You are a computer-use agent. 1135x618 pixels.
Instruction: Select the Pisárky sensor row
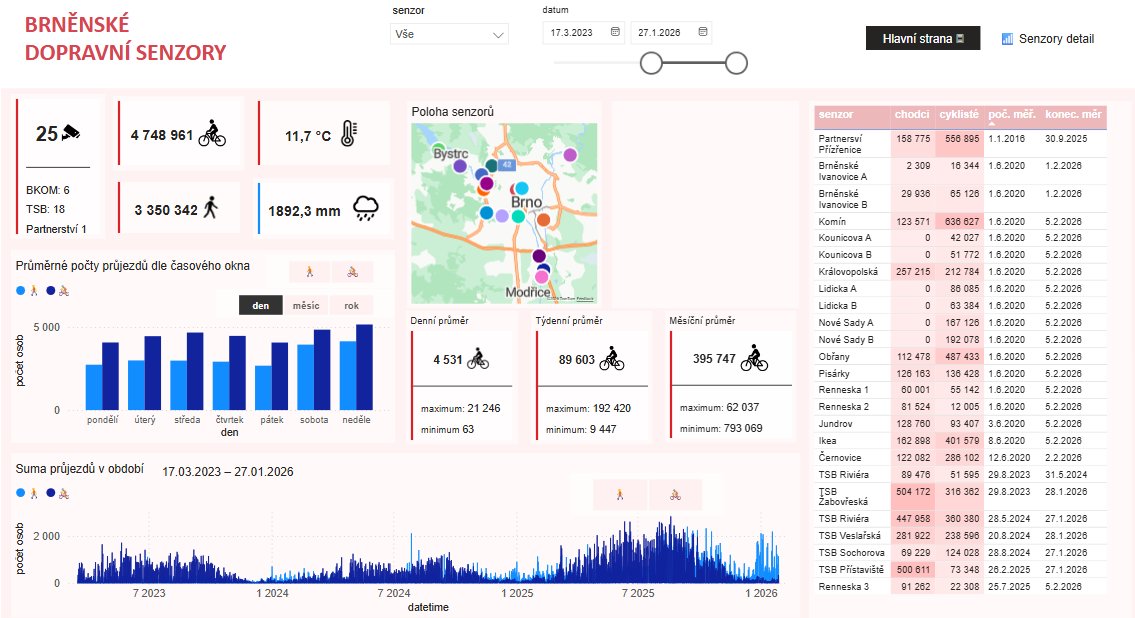[x=961, y=373]
